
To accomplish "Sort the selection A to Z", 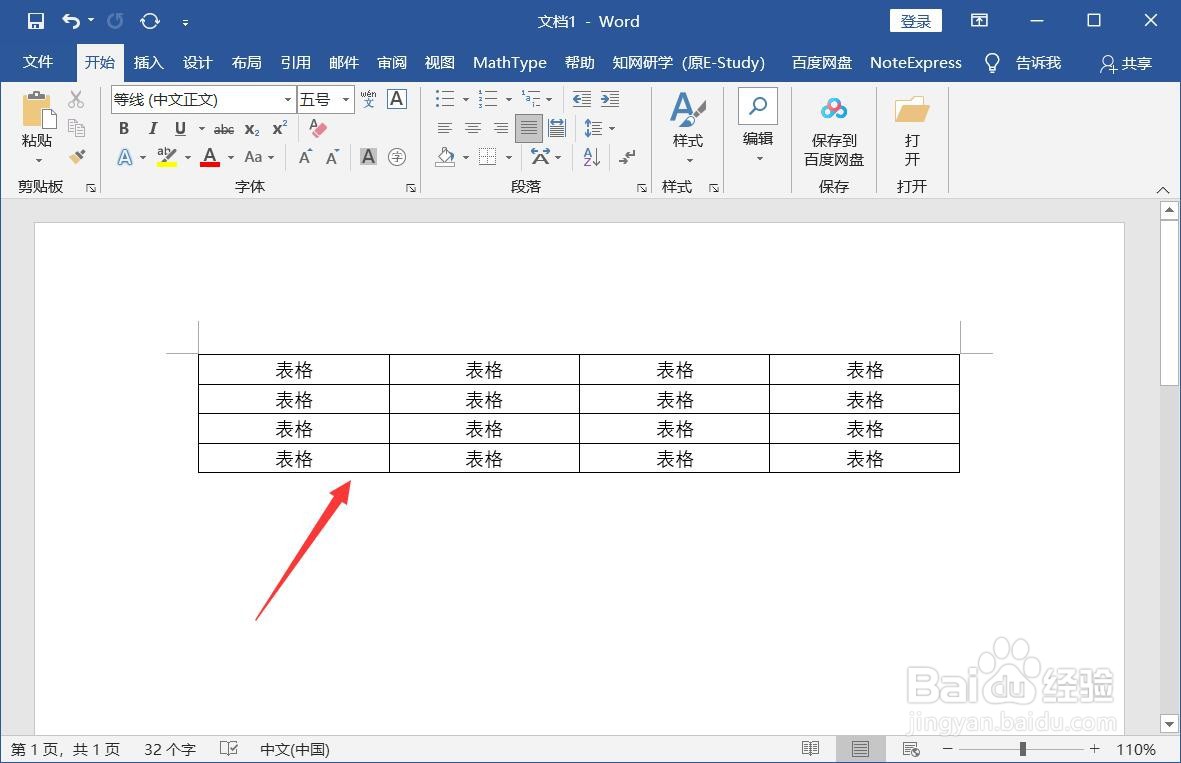I will tap(591, 157).
